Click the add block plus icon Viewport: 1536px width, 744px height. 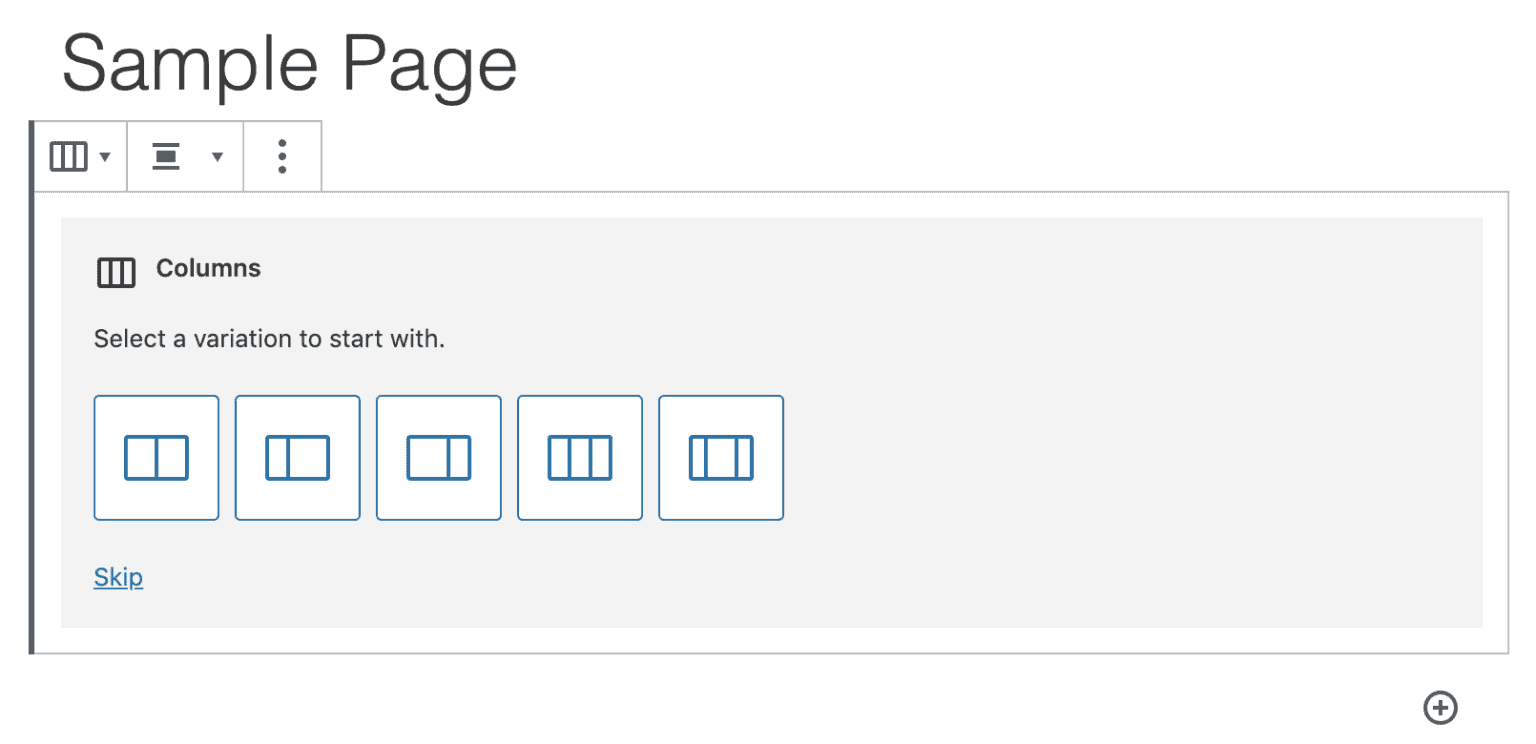coord(1440,708)
